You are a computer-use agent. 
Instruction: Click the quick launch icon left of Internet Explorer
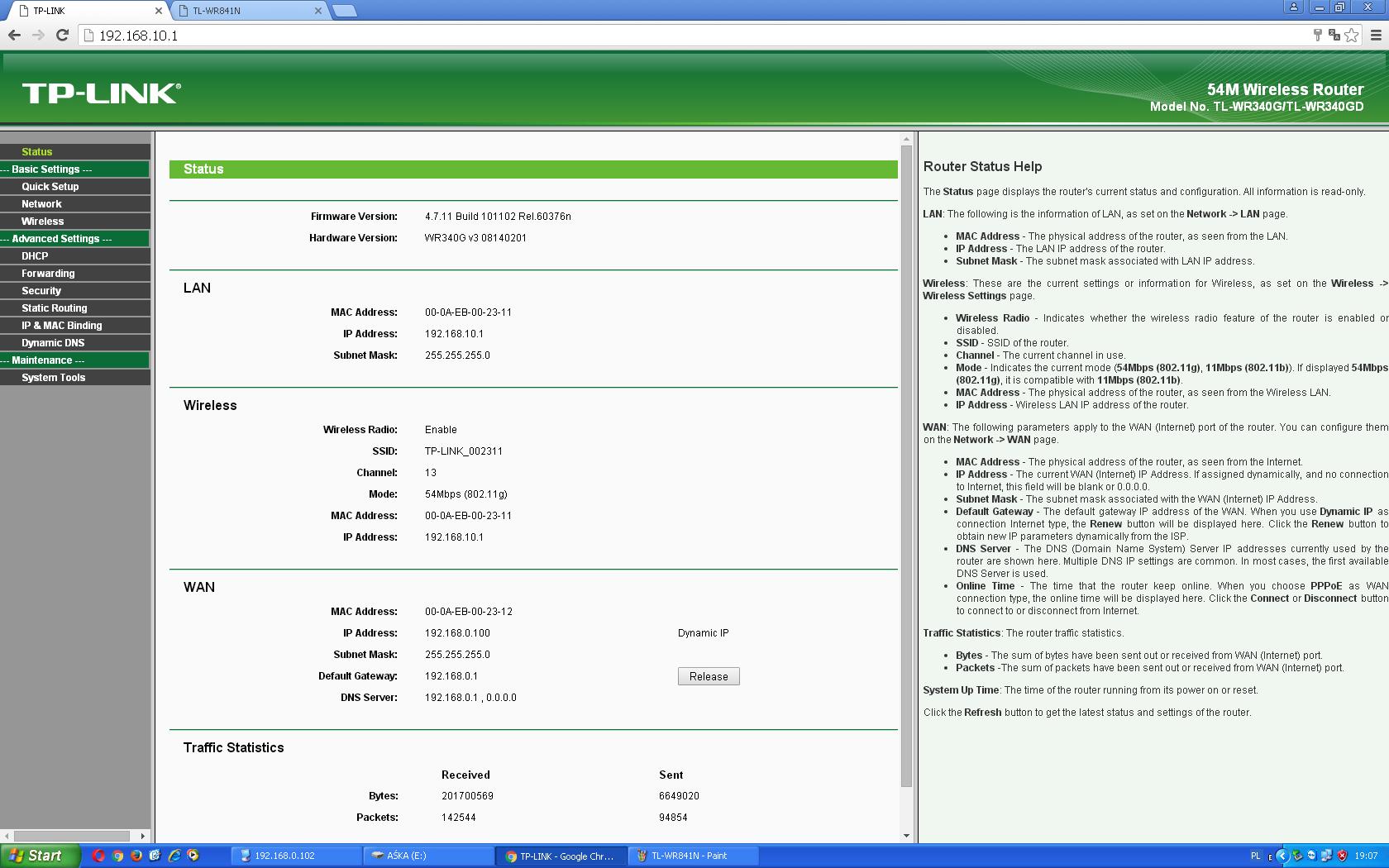(x=155, y=856)
